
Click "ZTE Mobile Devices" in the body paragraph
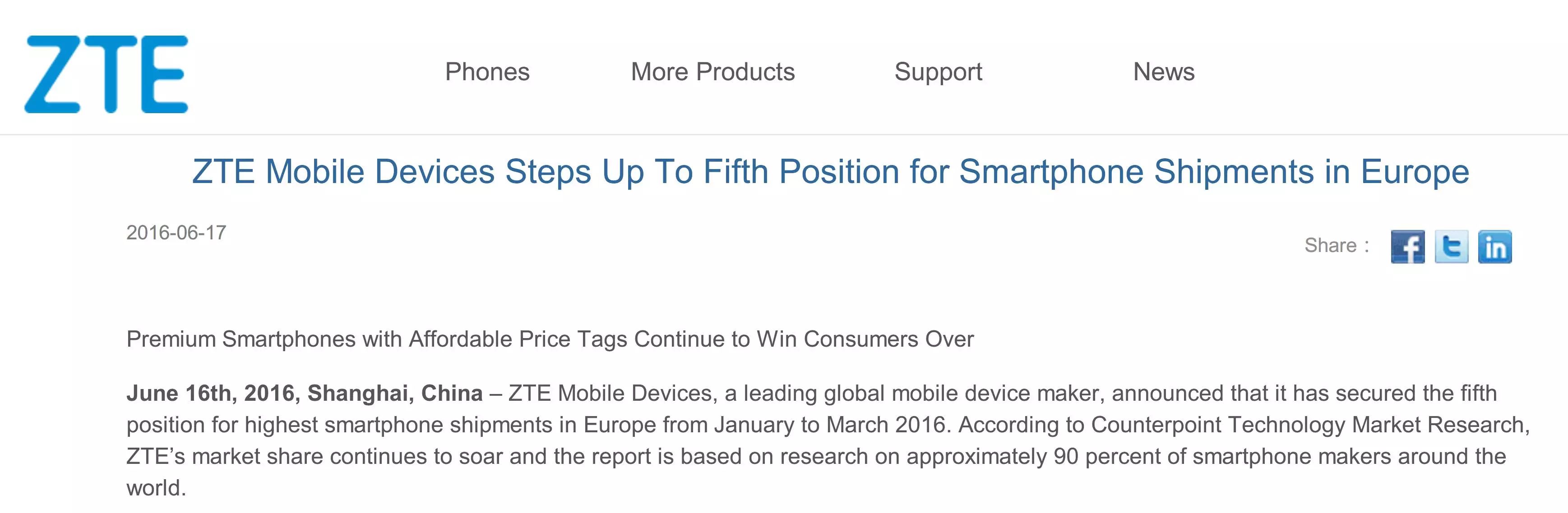610,393
